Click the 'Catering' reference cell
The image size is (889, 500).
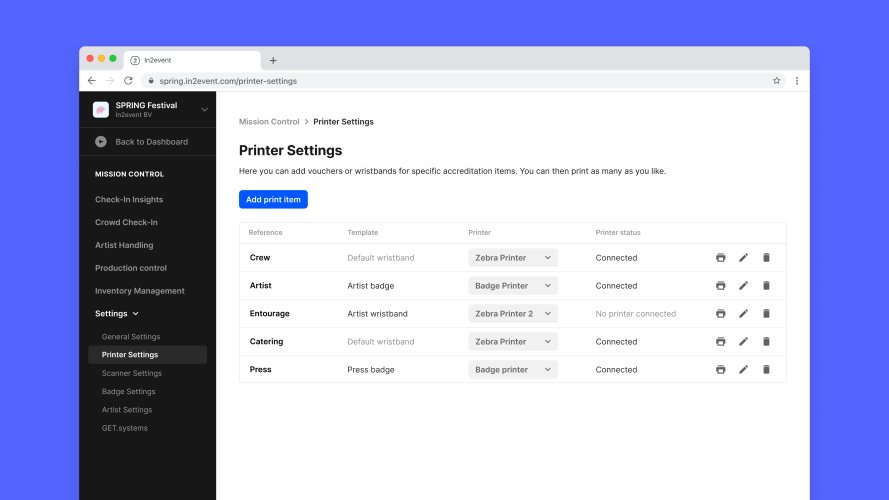(x=266, y=341)
